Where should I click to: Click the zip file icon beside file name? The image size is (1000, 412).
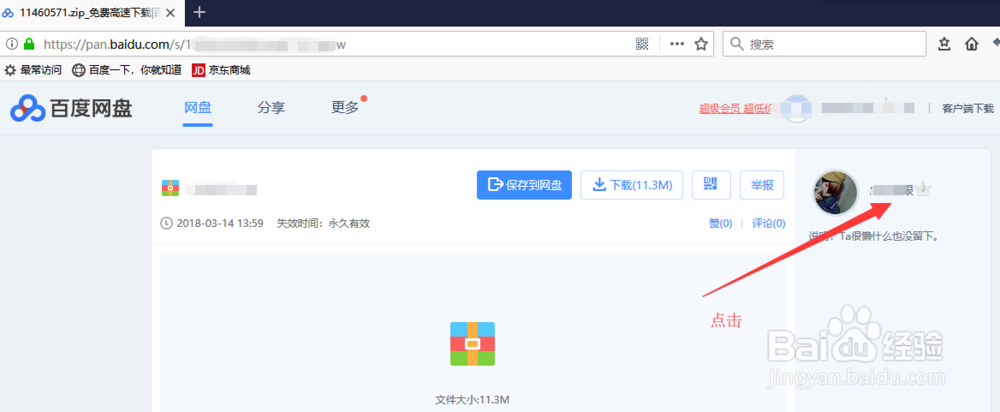(170, 188)
